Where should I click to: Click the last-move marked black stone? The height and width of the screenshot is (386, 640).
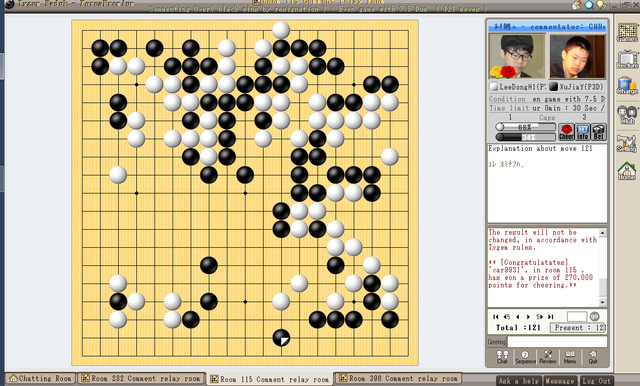point(281,337)
